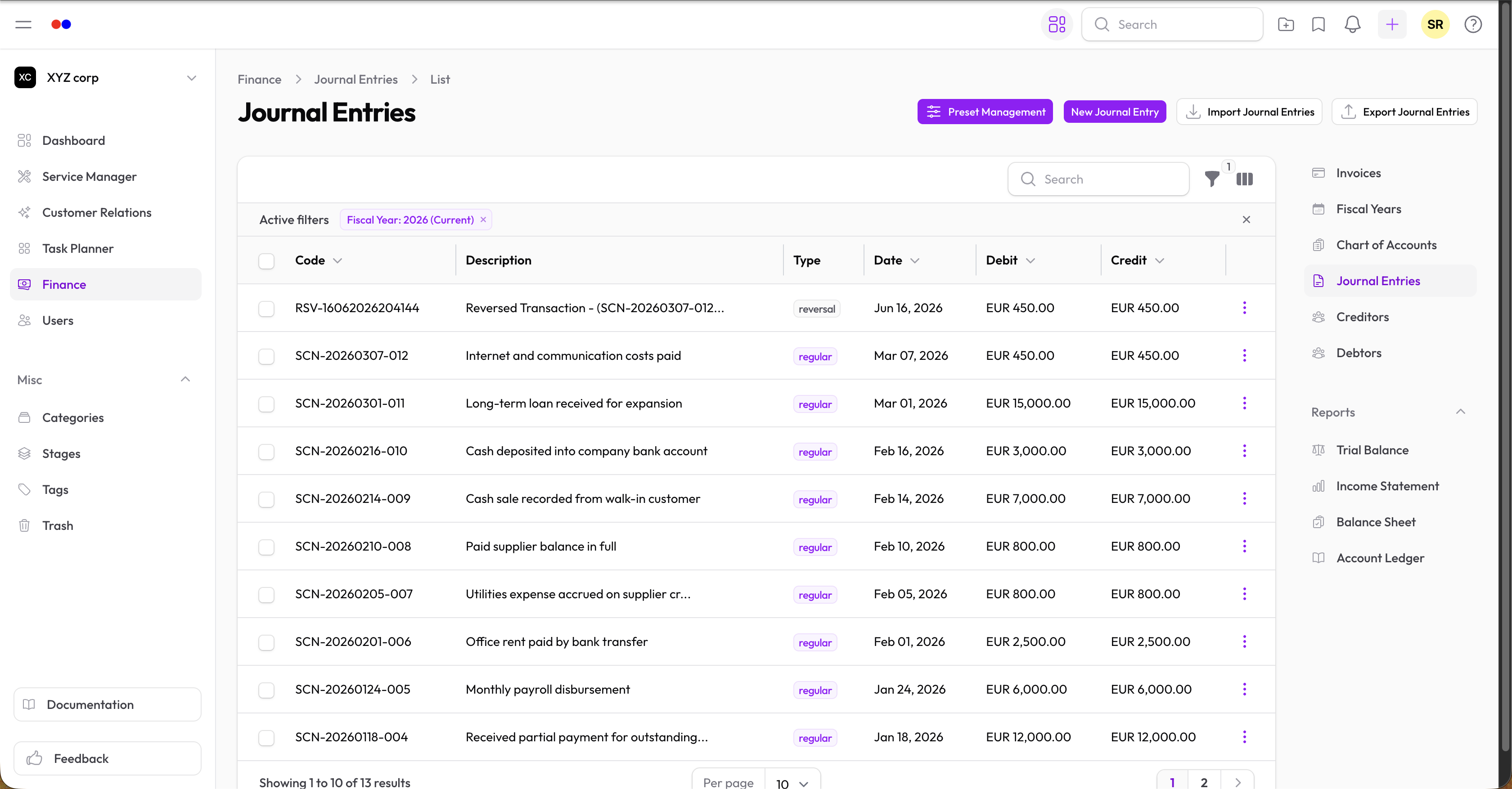Open row actions for SCN-20260301-011
The height and width of the screenshot is (789, 1512).
(x=1244, y=403)
